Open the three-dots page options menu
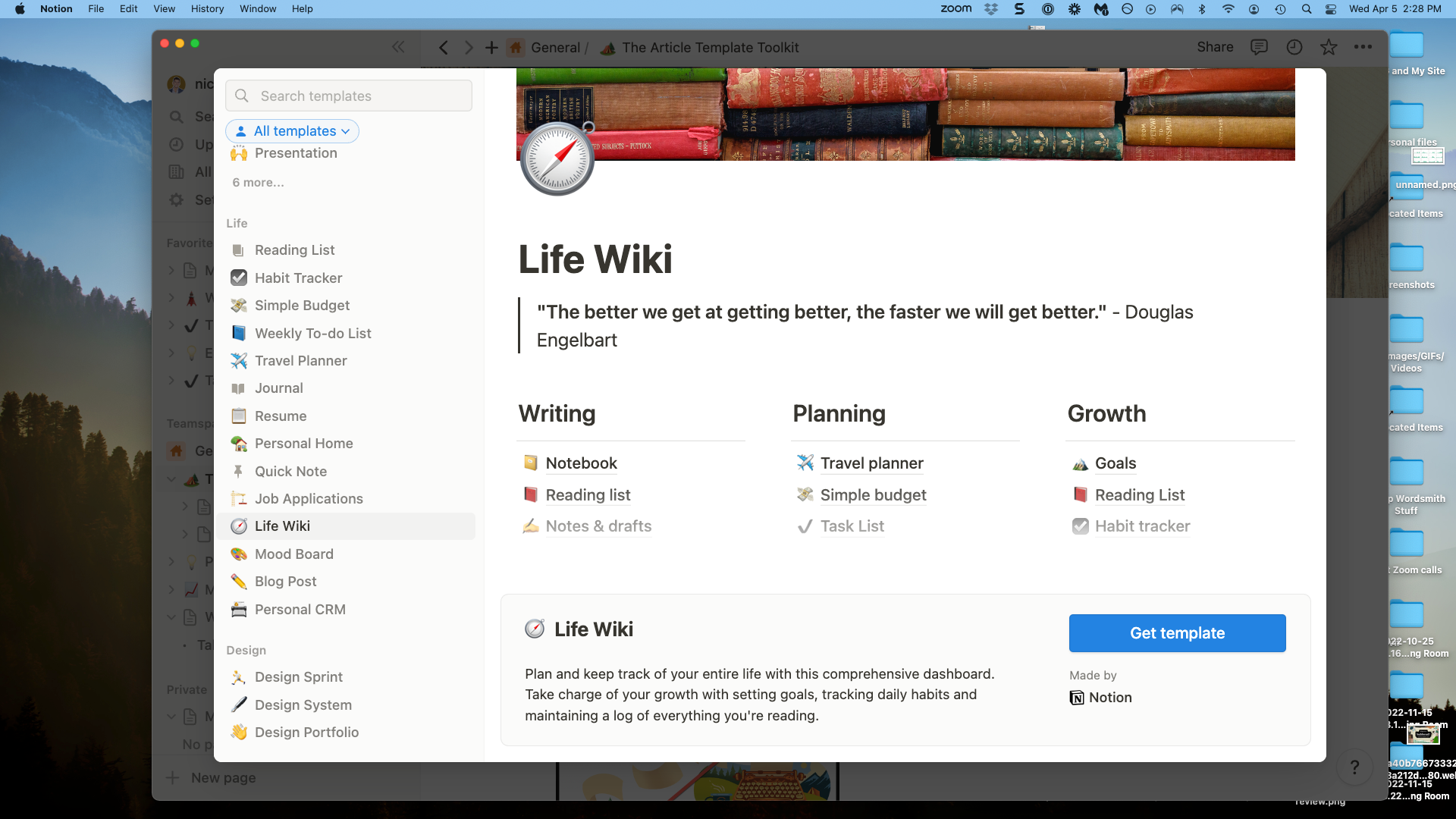This screenshot has width=1456, height=819. (1363, 47)
